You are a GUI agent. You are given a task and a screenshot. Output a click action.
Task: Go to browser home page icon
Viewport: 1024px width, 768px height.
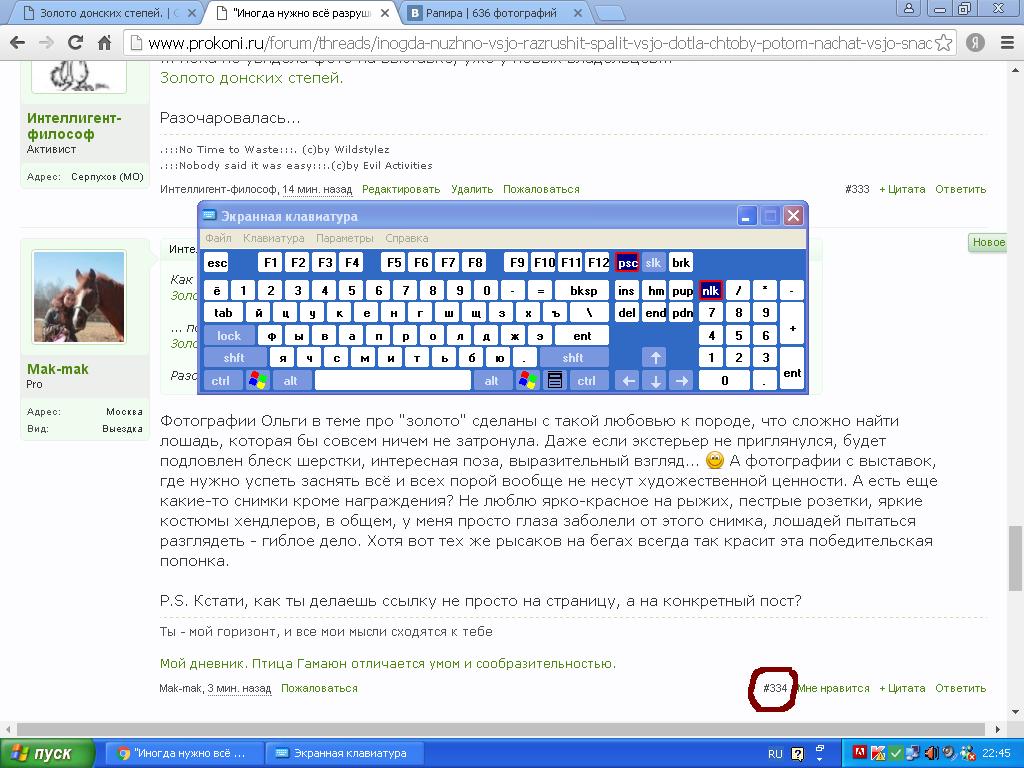pos(106,43)
